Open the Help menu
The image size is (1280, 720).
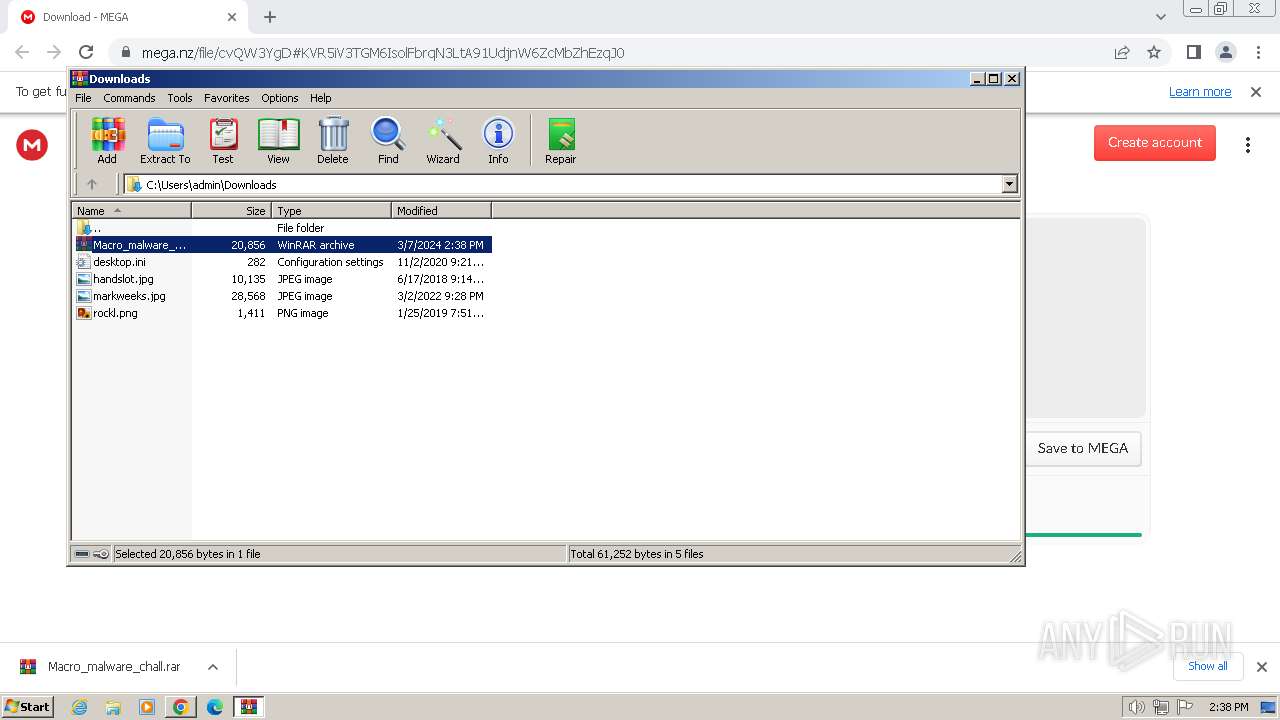[x=320, y=98]
